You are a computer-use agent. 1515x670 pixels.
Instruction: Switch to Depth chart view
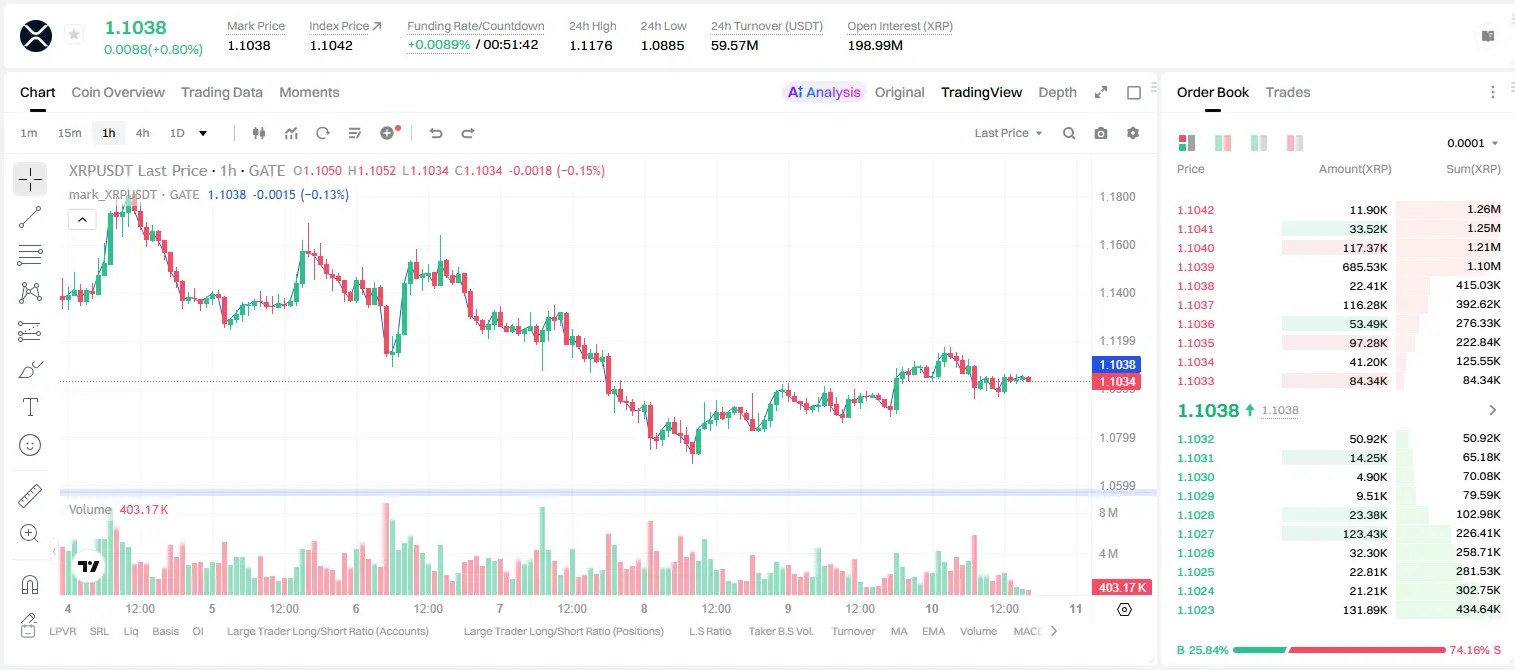[1057, 92]
